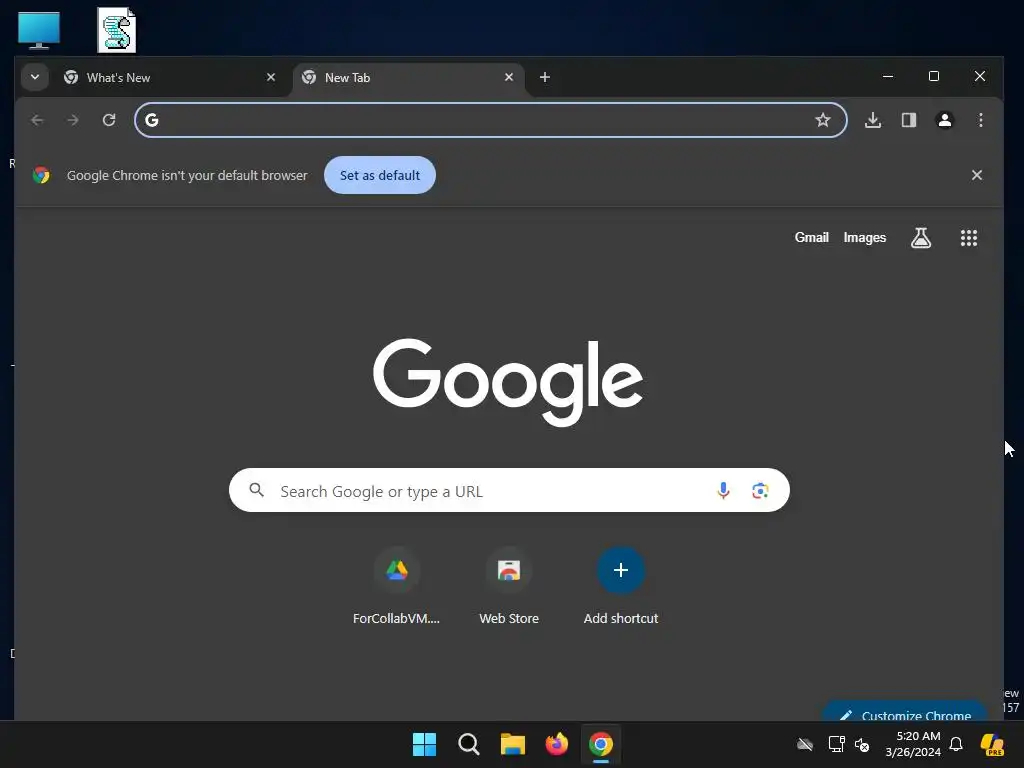Open the Gmail link

point(812,238)
